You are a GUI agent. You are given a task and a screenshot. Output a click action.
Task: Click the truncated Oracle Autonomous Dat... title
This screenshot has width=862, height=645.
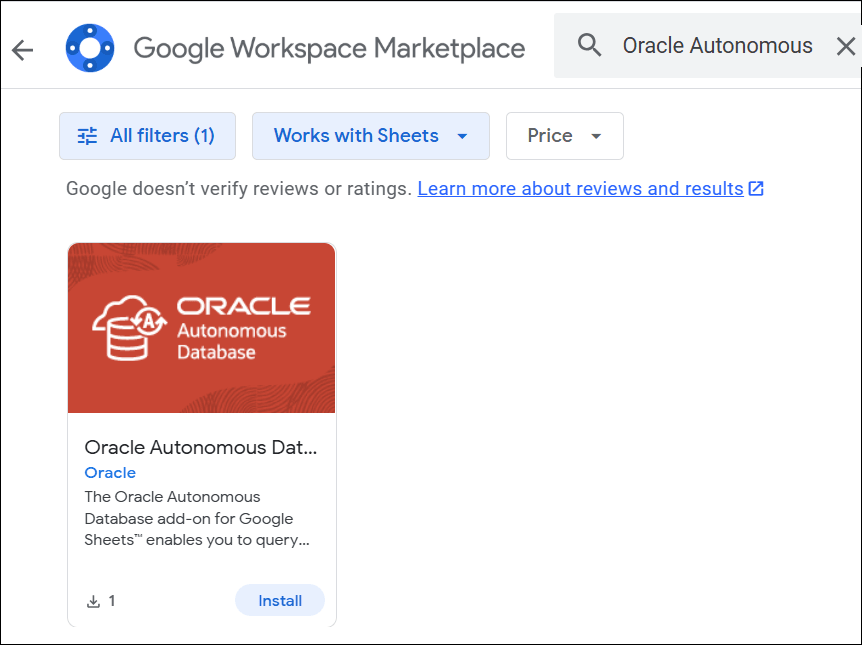coord(200,447)
